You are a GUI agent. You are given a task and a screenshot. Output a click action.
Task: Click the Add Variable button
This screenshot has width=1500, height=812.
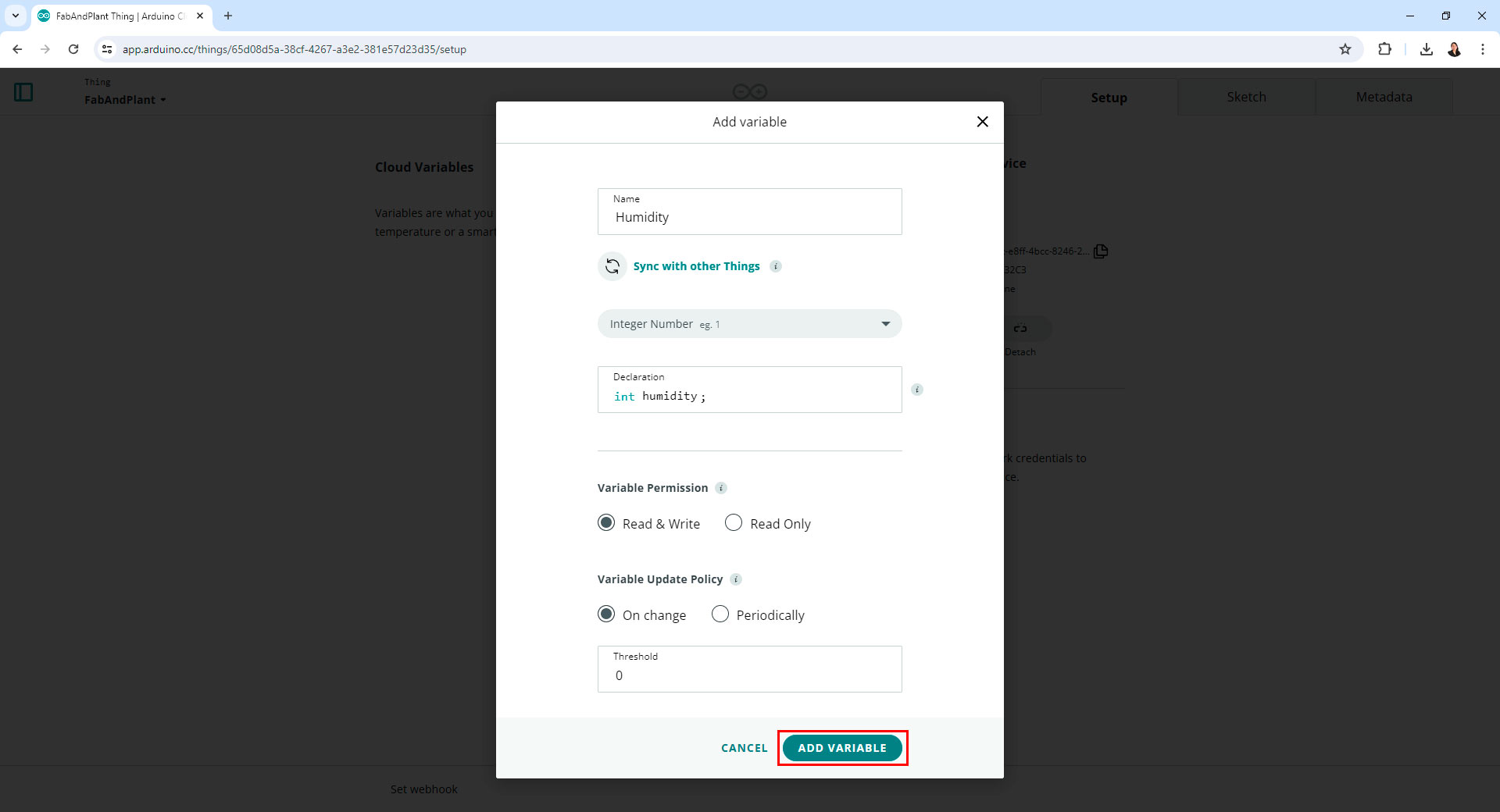[x=842, y=748]
